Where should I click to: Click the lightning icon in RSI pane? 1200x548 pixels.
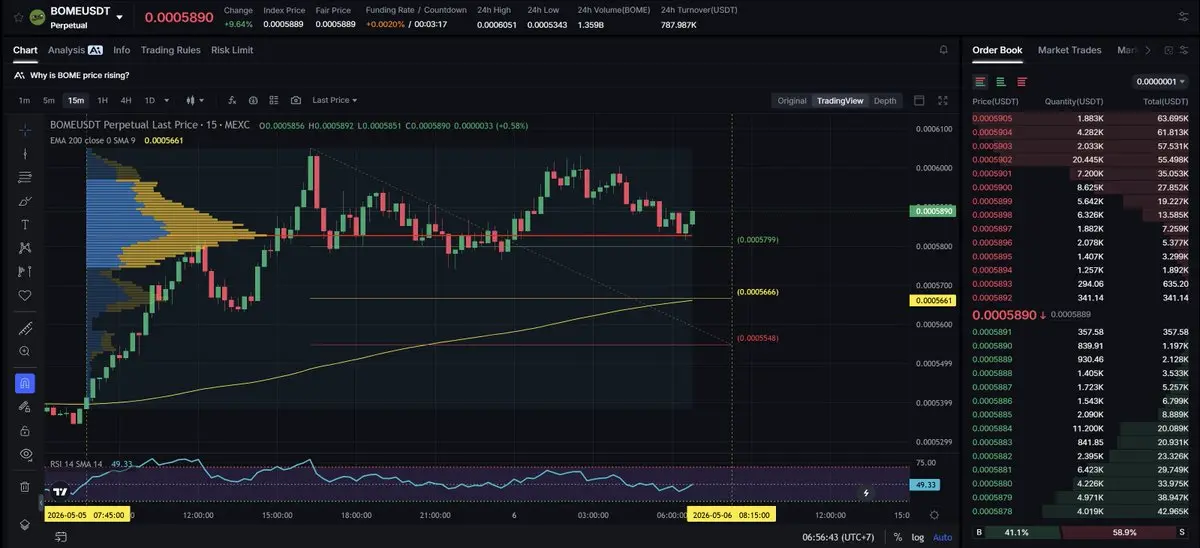pyautogui.click(x=866, y=493)
